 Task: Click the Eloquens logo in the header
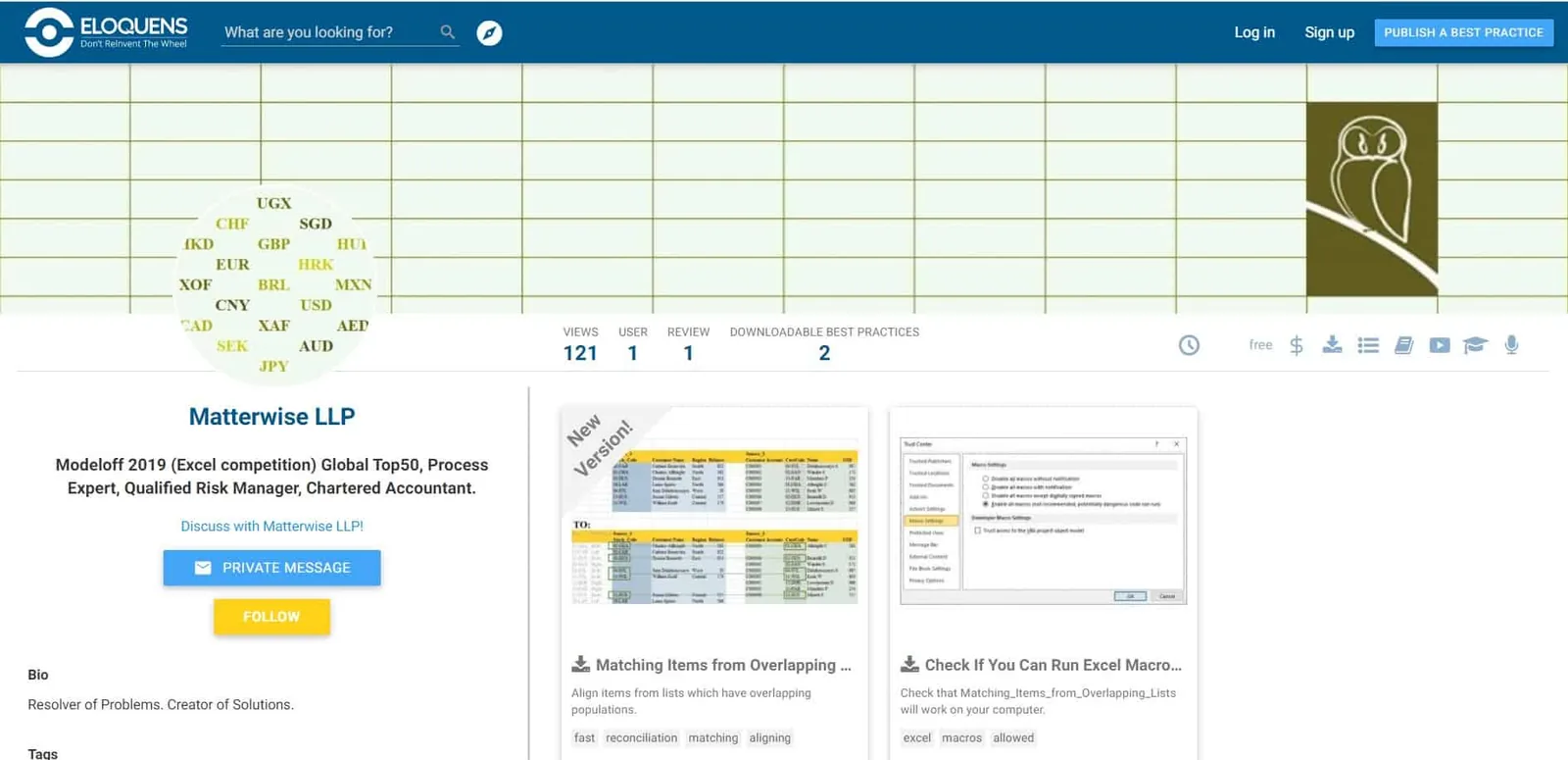pyautogui.click(x=106, y=32)
